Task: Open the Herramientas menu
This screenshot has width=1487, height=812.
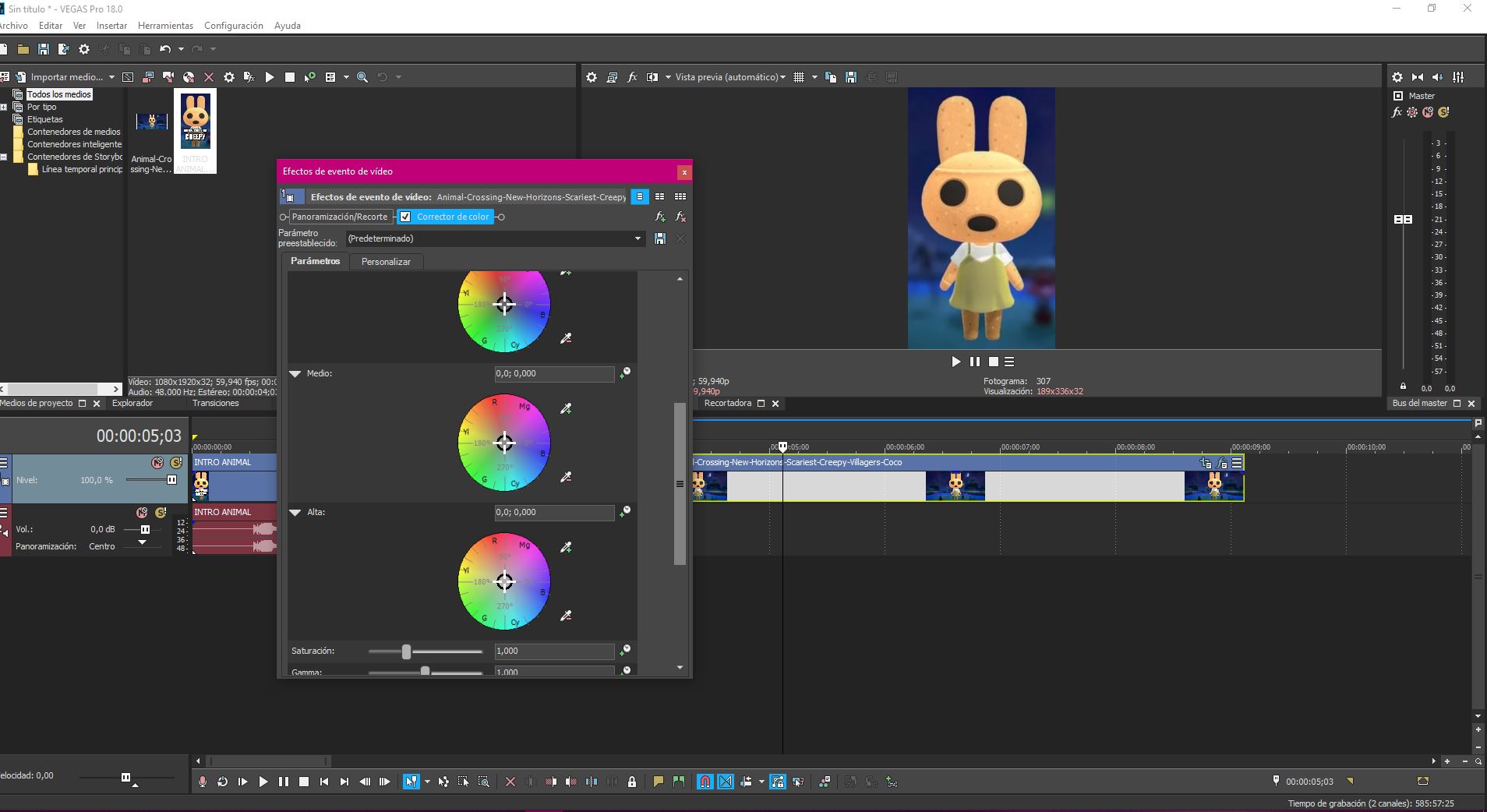Action: point(165,26)
